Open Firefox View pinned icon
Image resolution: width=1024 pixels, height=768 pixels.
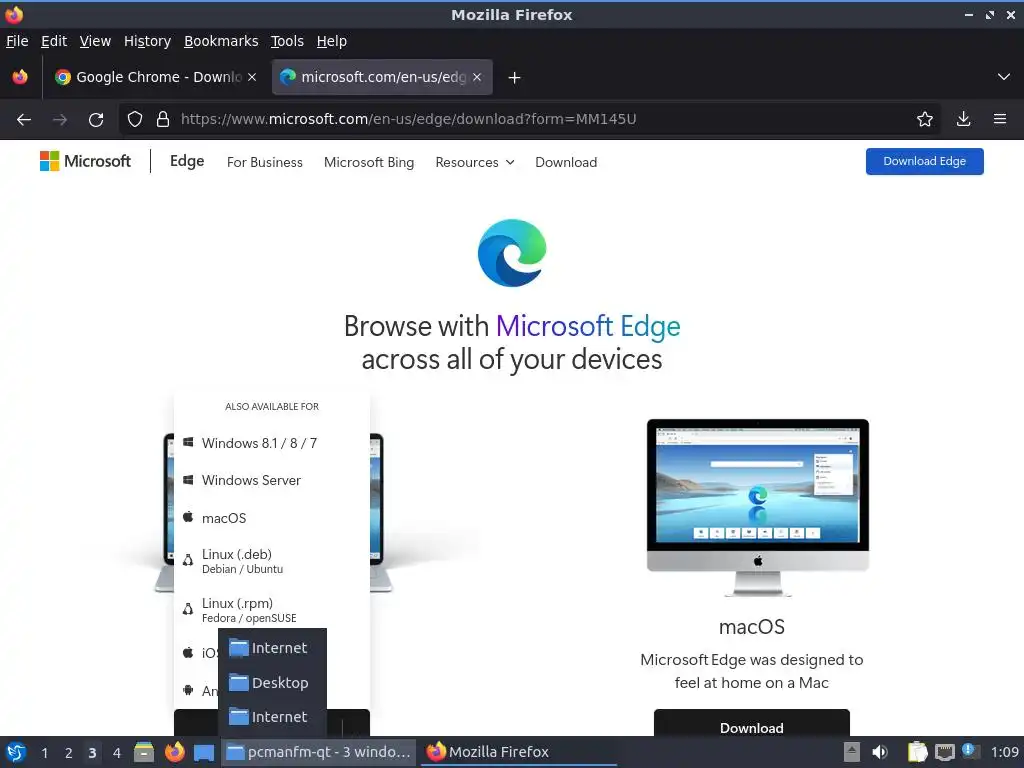pyautogui.click(x=20, y=77)
